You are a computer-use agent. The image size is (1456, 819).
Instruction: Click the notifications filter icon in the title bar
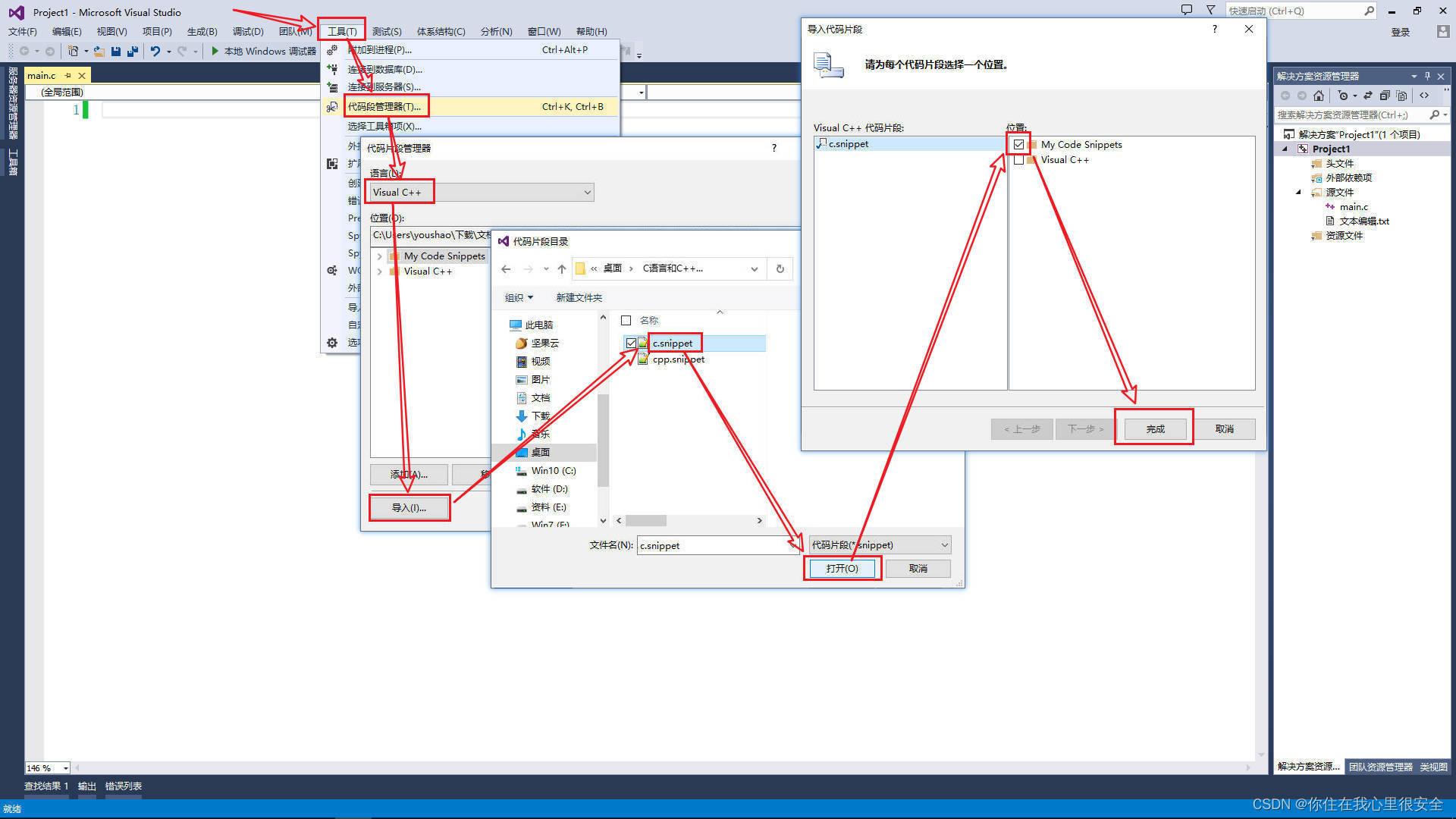pyautogui.click(x=1210, y=10)
